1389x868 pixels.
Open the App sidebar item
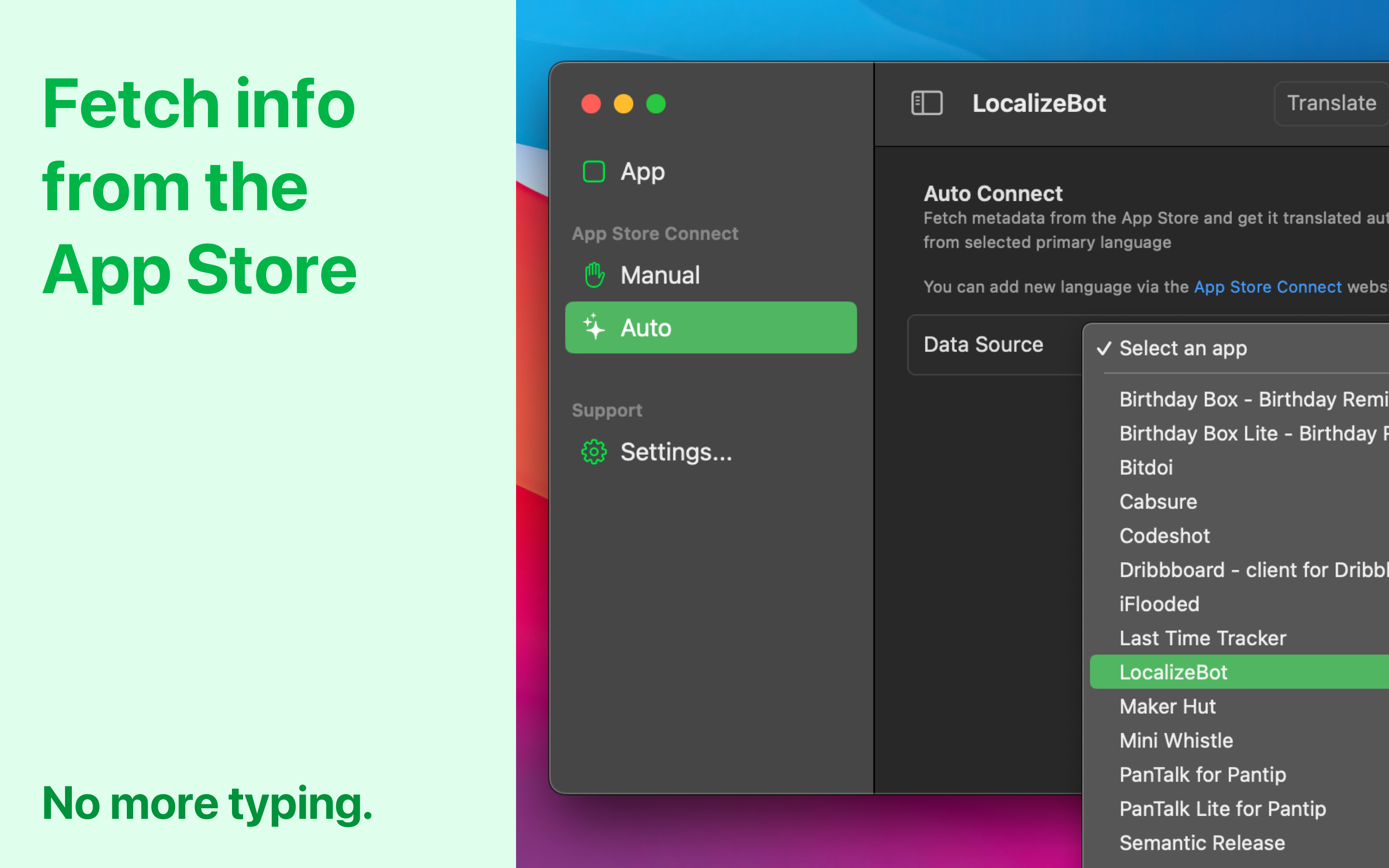(710, 172)
